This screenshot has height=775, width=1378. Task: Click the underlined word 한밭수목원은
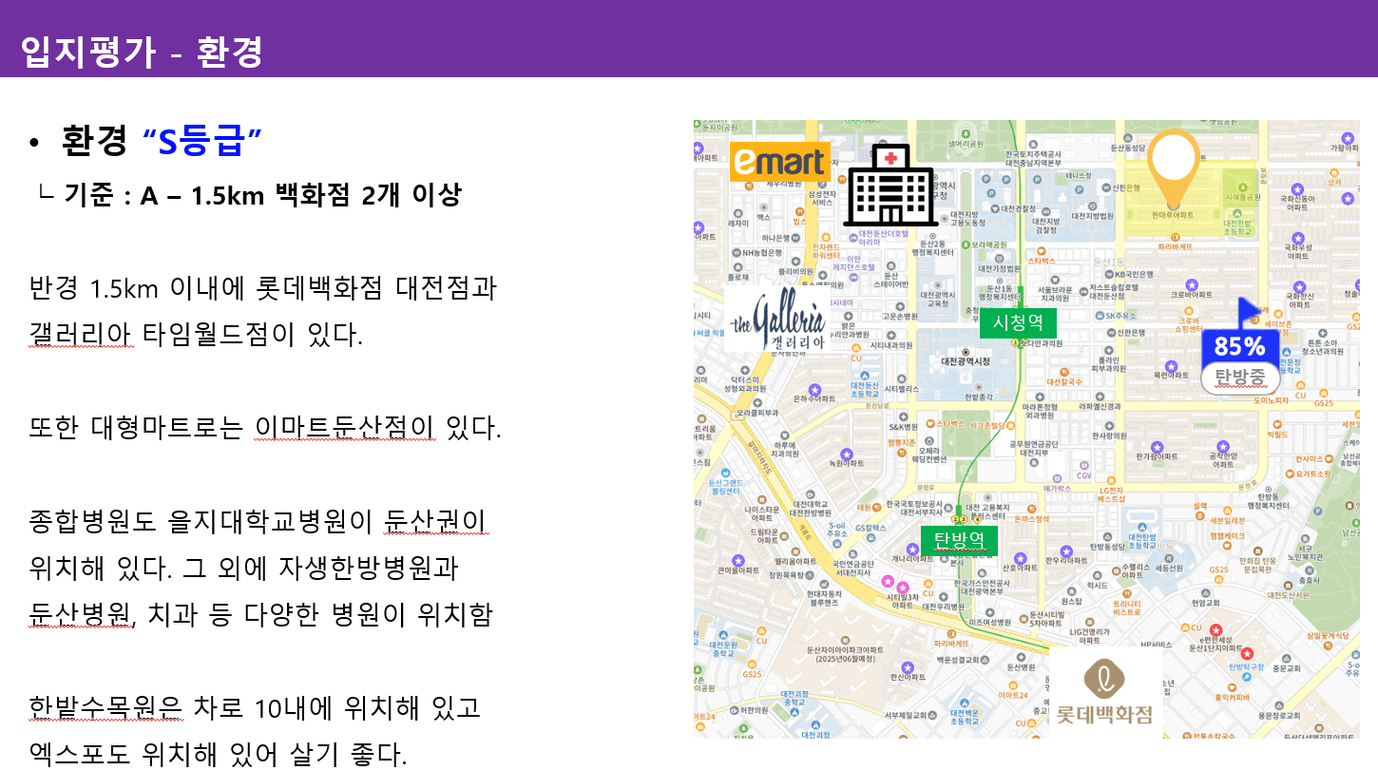click(106, 707)
